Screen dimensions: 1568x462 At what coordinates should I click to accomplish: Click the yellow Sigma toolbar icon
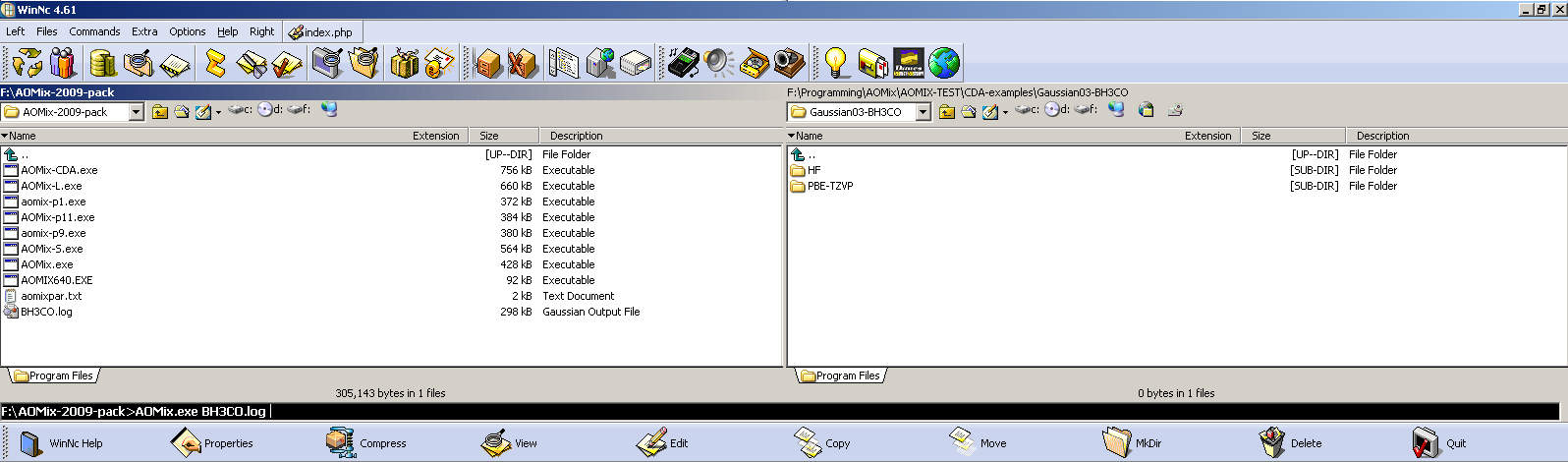pos(215,63)
